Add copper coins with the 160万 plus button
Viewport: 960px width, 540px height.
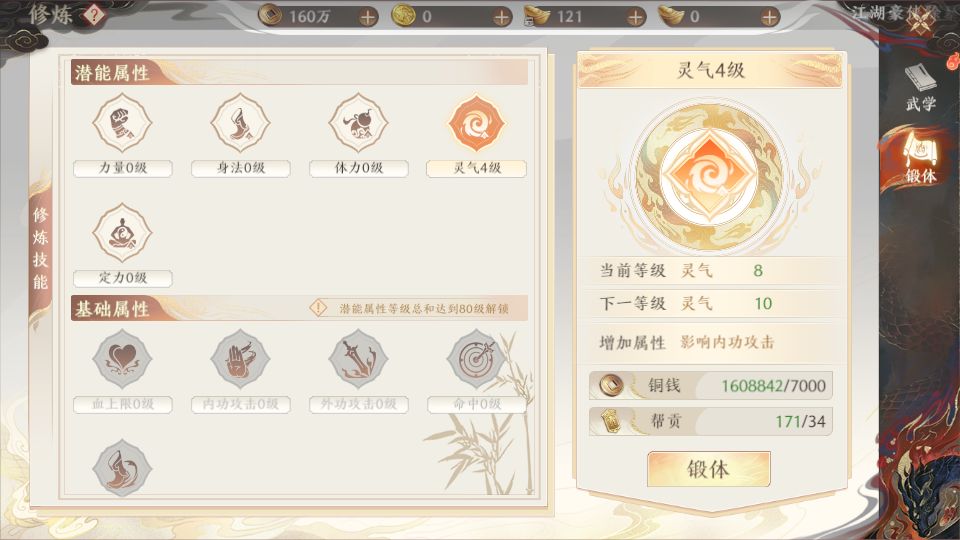tap(367, 17)
